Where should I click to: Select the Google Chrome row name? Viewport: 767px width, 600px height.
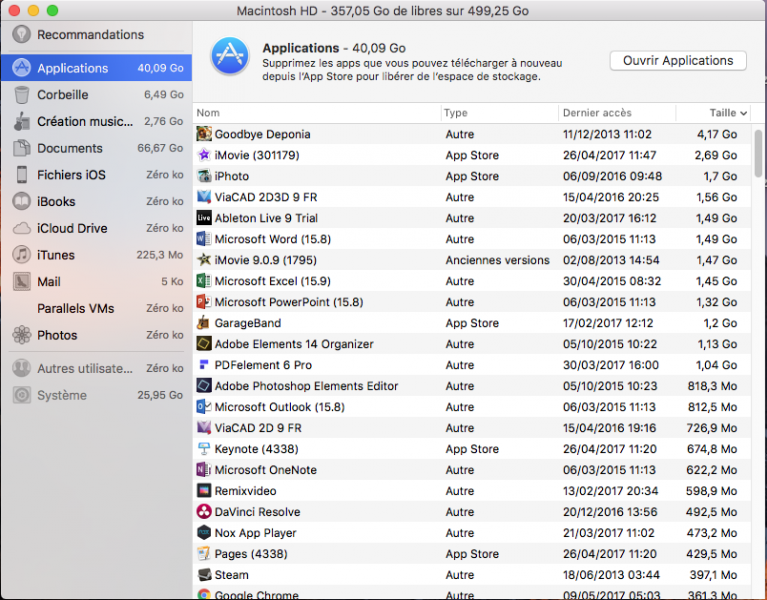(256, 595)
